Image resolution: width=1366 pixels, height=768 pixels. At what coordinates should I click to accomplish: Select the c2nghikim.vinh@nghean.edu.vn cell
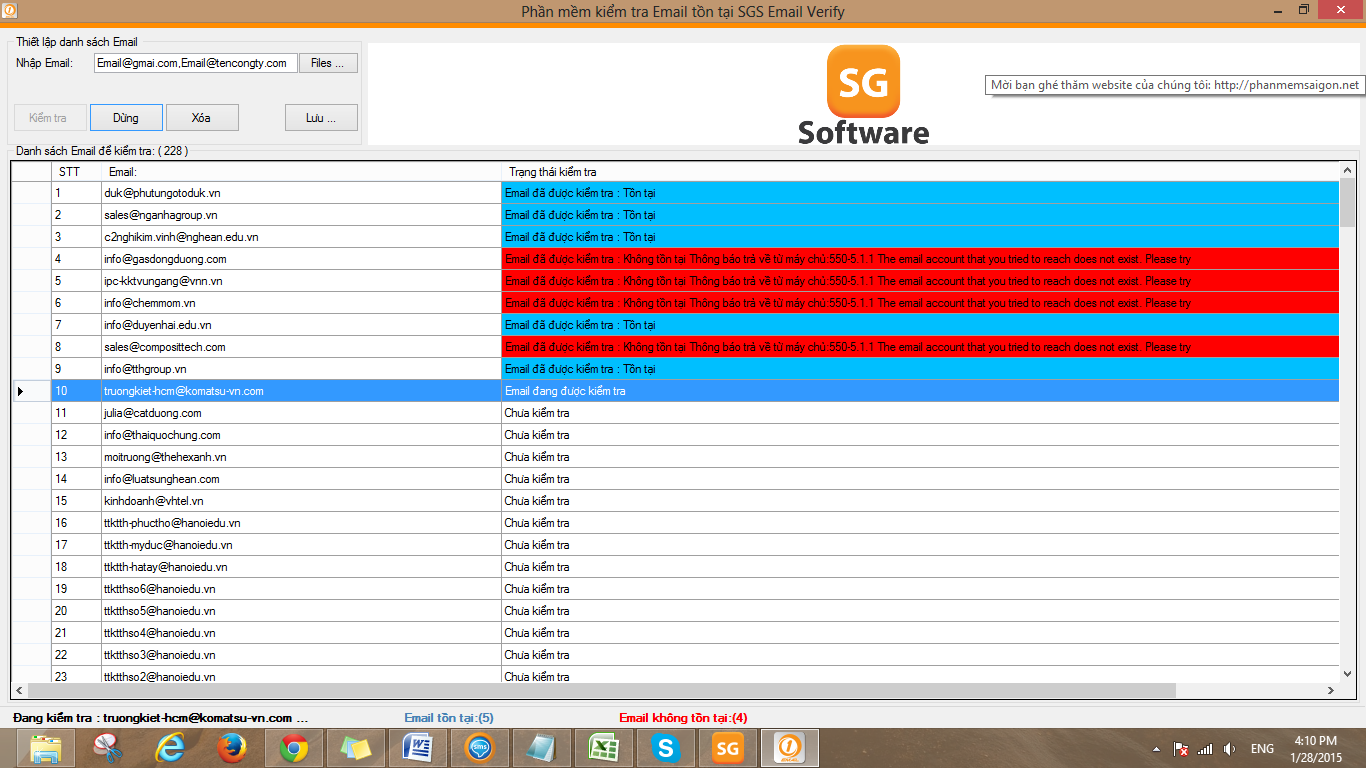click(301, 237)
